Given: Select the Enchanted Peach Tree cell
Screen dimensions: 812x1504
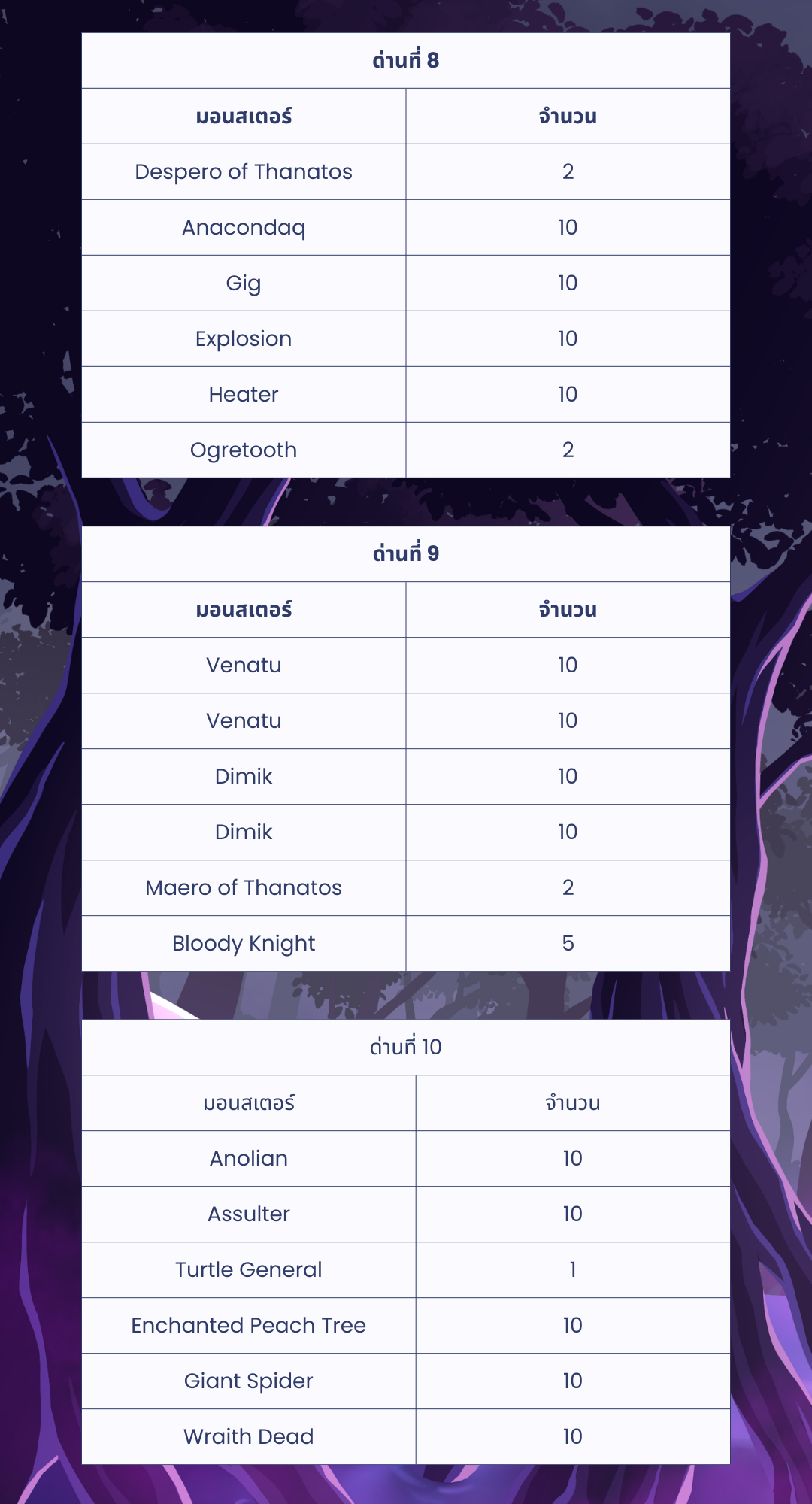Looking at the screenshot, I should pyautogui.click(x=248, y=1325).
